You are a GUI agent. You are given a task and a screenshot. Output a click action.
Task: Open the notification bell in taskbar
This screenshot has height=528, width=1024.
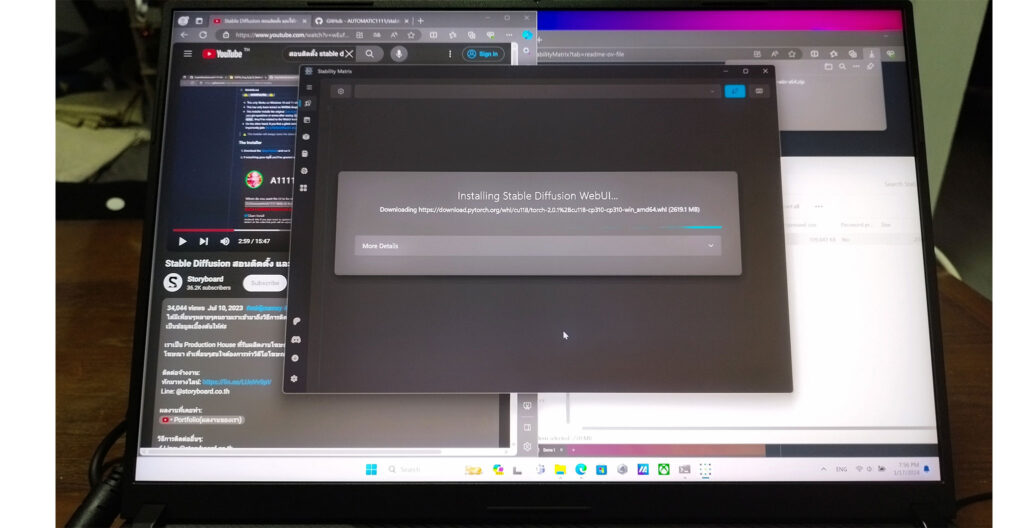coord(926,469)
